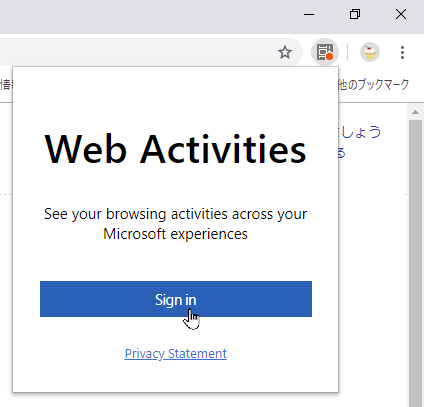The image size is (424, 407).
Task: Minimize the browser window
Action: [x=309, y=15]
